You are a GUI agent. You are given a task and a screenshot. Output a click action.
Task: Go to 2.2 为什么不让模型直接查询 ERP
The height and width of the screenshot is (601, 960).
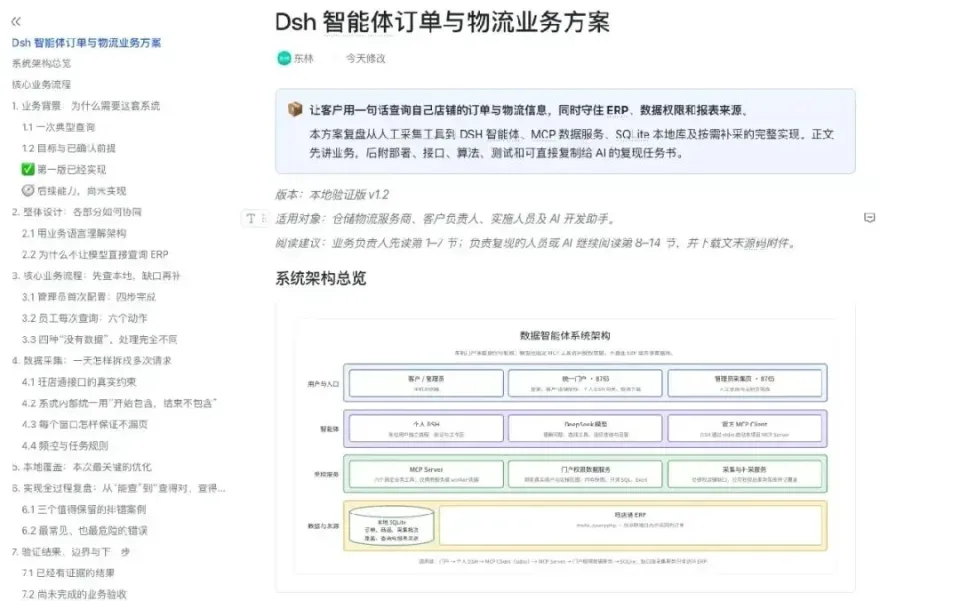pyautogui.click(x=95, y=255)
